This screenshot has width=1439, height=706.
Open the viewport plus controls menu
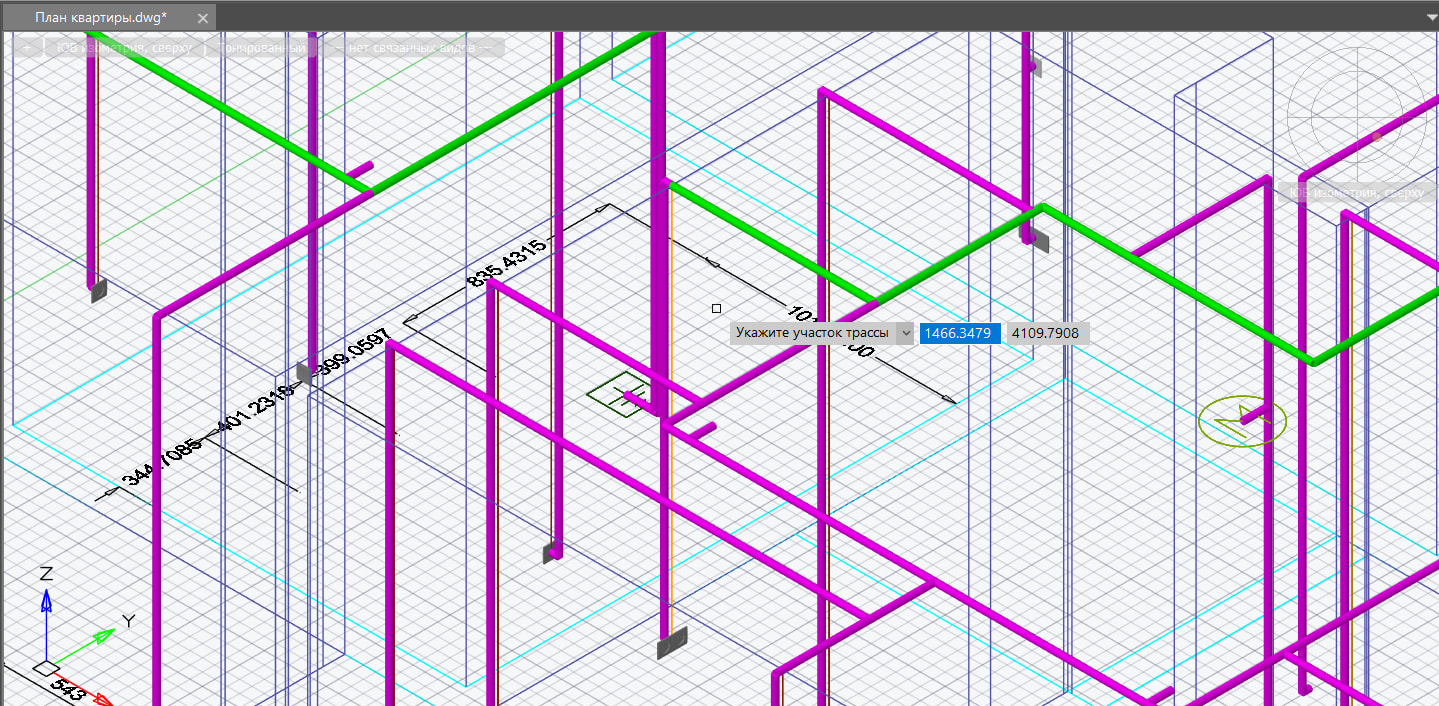click(27, 47)
